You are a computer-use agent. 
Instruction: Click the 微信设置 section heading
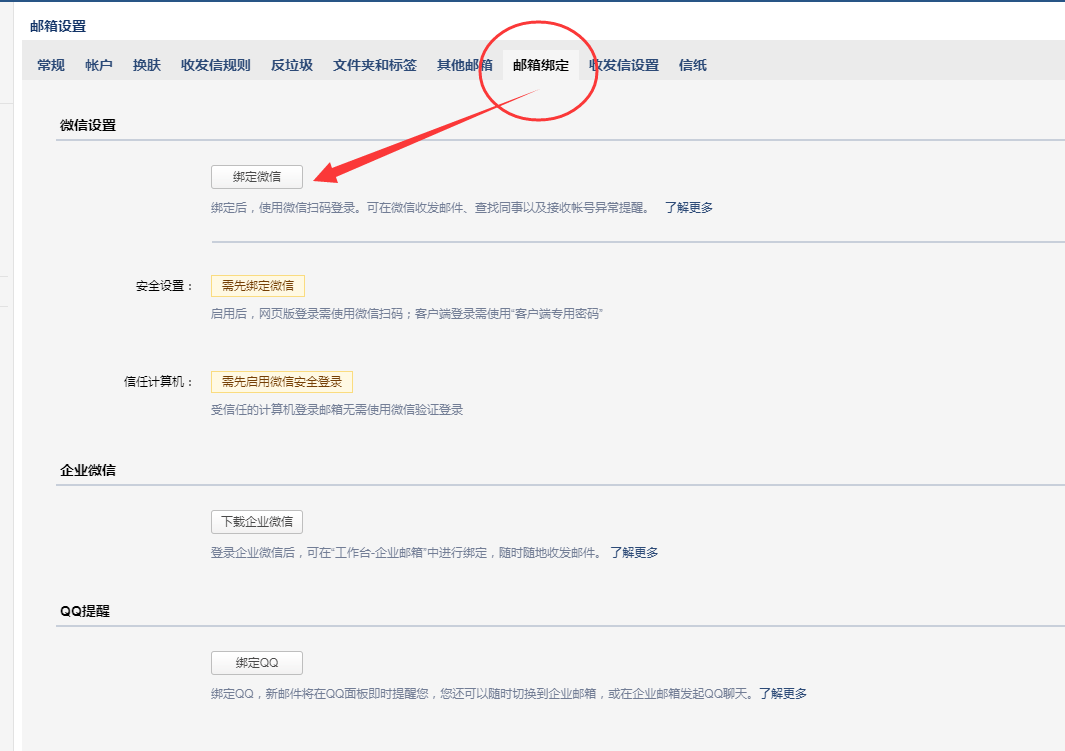88,126
